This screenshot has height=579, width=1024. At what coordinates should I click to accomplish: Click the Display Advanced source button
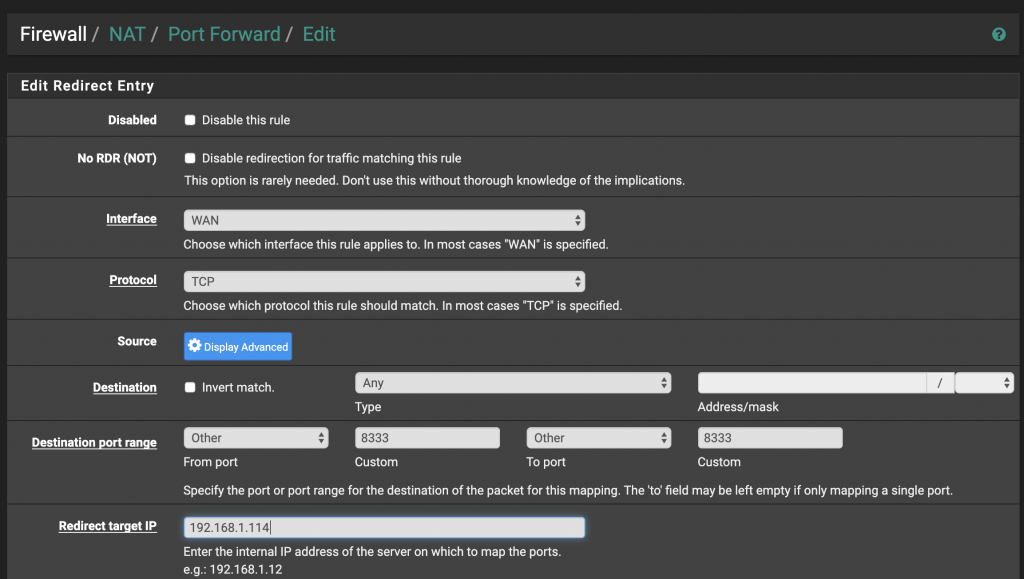tap(238, 346)
